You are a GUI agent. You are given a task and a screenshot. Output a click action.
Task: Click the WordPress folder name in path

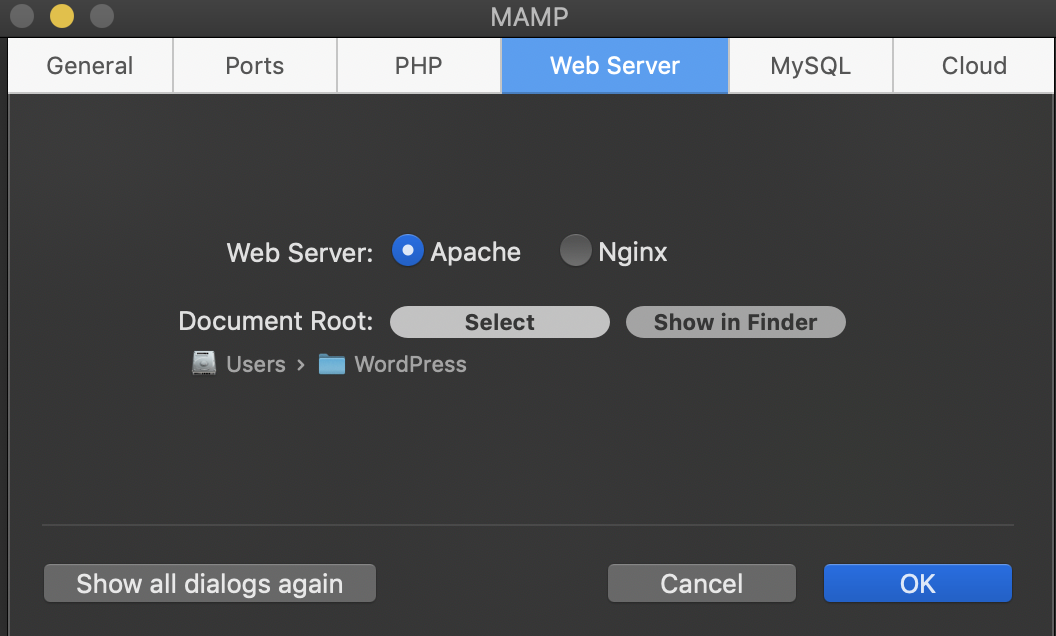point(410,365)
